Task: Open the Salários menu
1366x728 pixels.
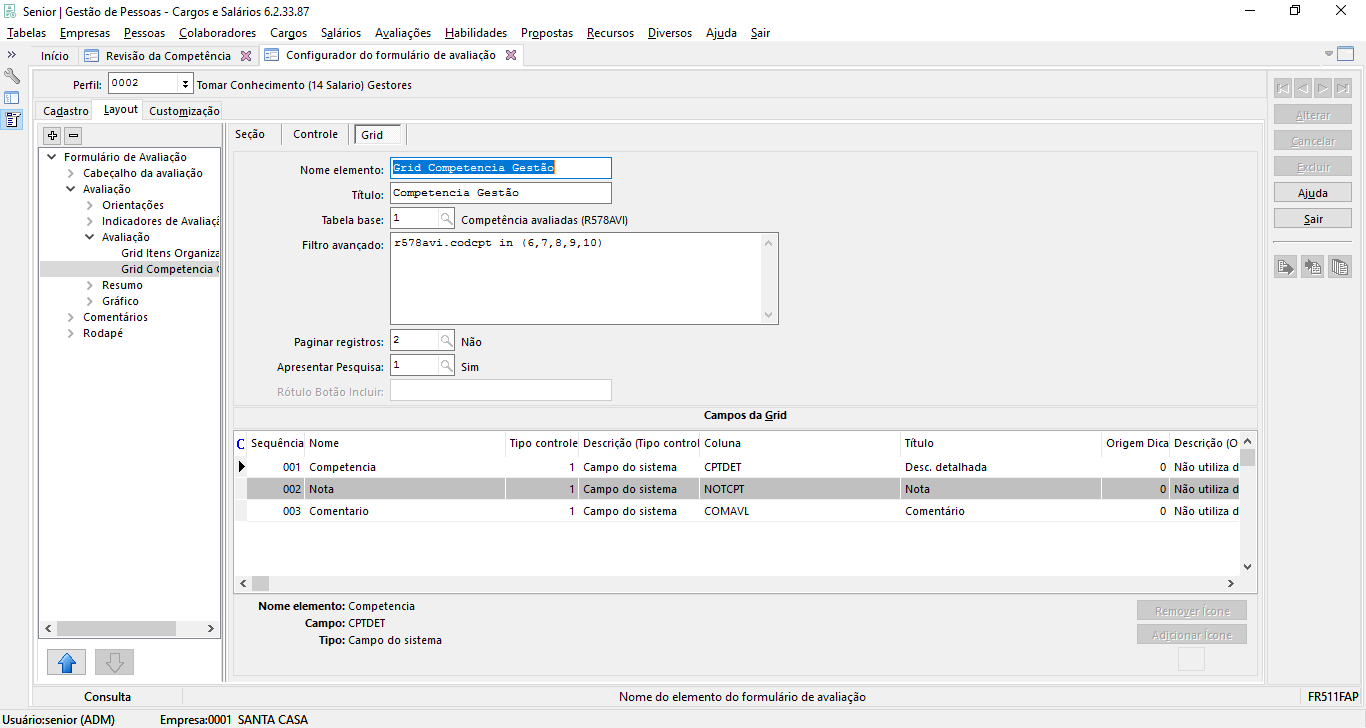Action: 341,33
